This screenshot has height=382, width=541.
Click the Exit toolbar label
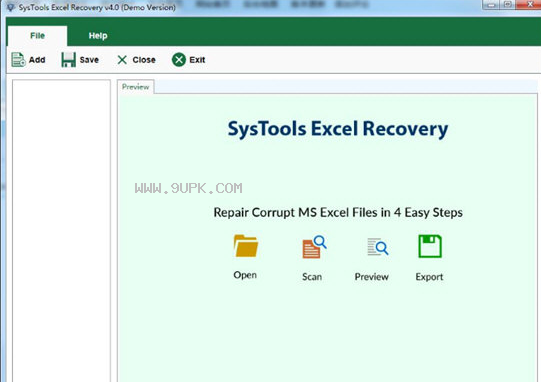(197, 60)
